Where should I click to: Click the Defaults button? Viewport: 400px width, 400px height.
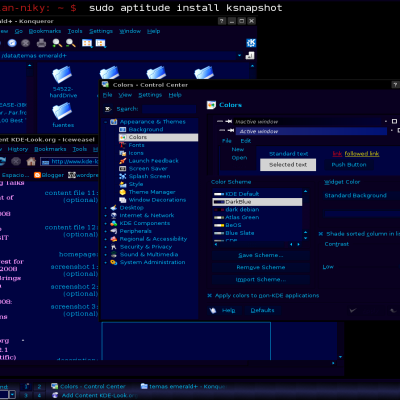click(x=262, y=310)
